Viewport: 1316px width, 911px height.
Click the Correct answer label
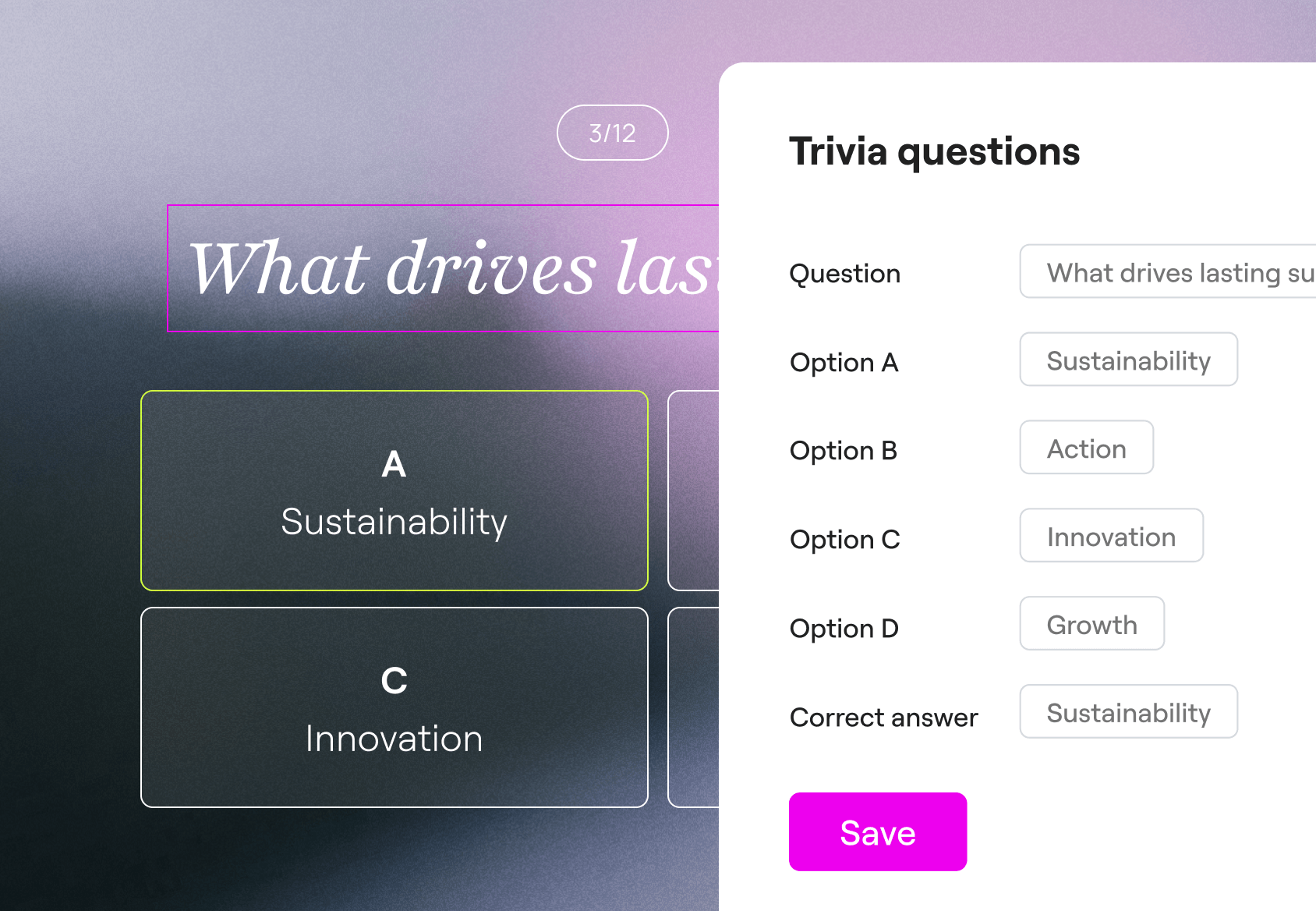click(884, 718)
